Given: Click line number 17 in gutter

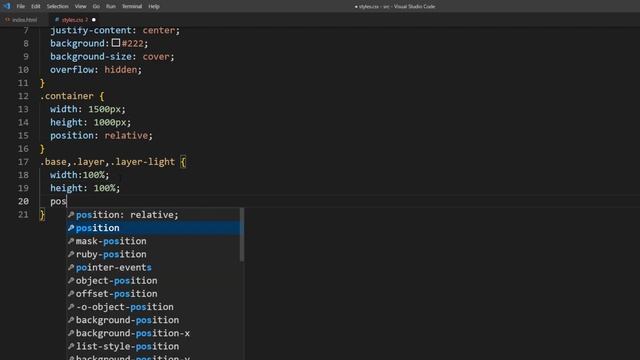Looking at the screenshot, I should click(23, 162).
